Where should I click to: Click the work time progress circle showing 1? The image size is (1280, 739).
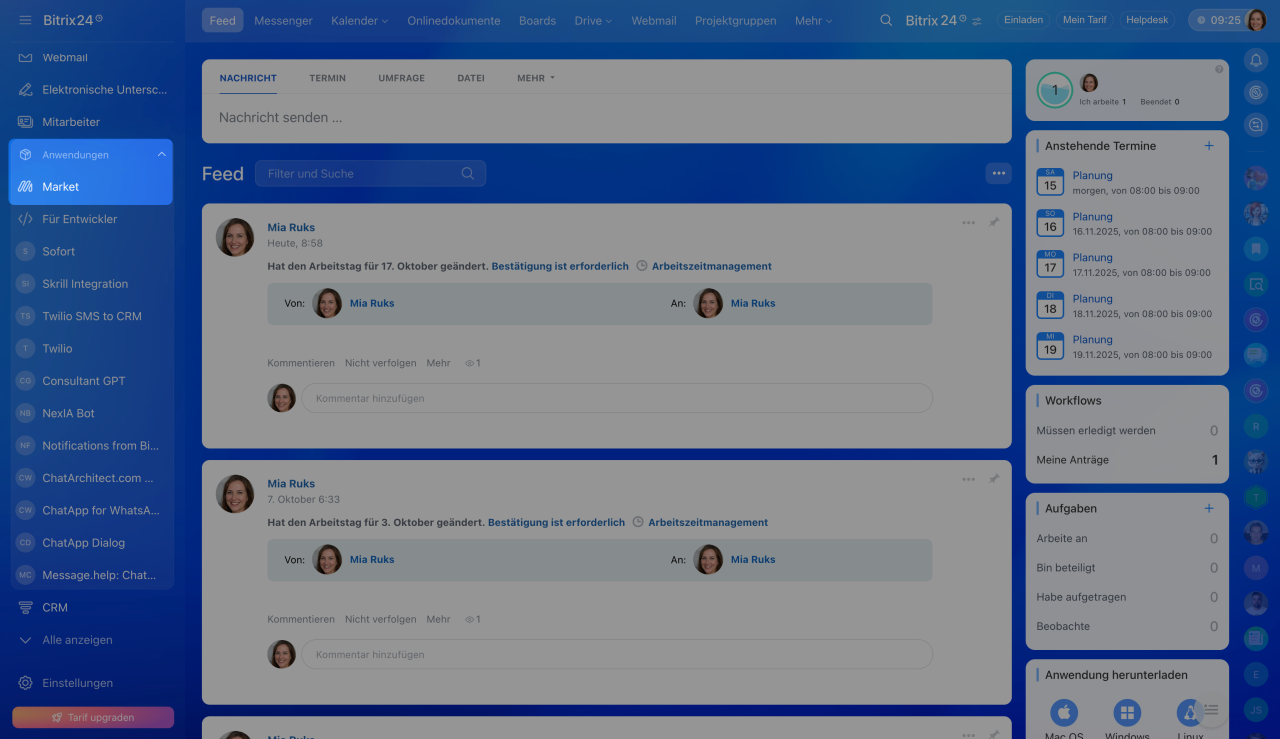pyautogui.click(x=1055, y=90)
